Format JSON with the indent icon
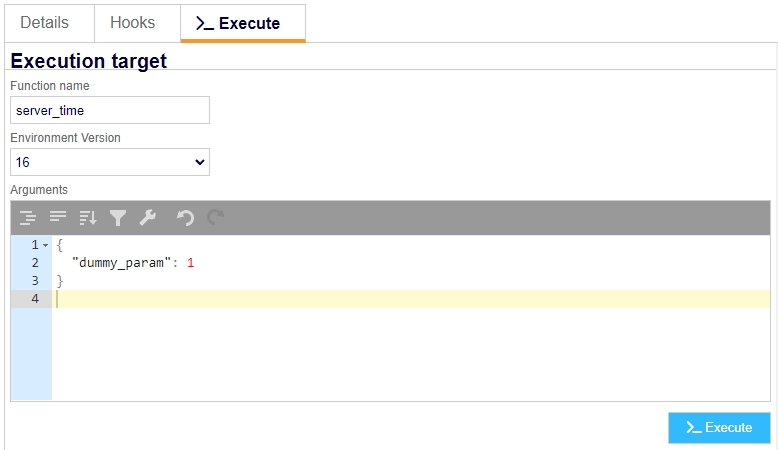This screenshot has height=450, width=778. click(x=28, y=217)
